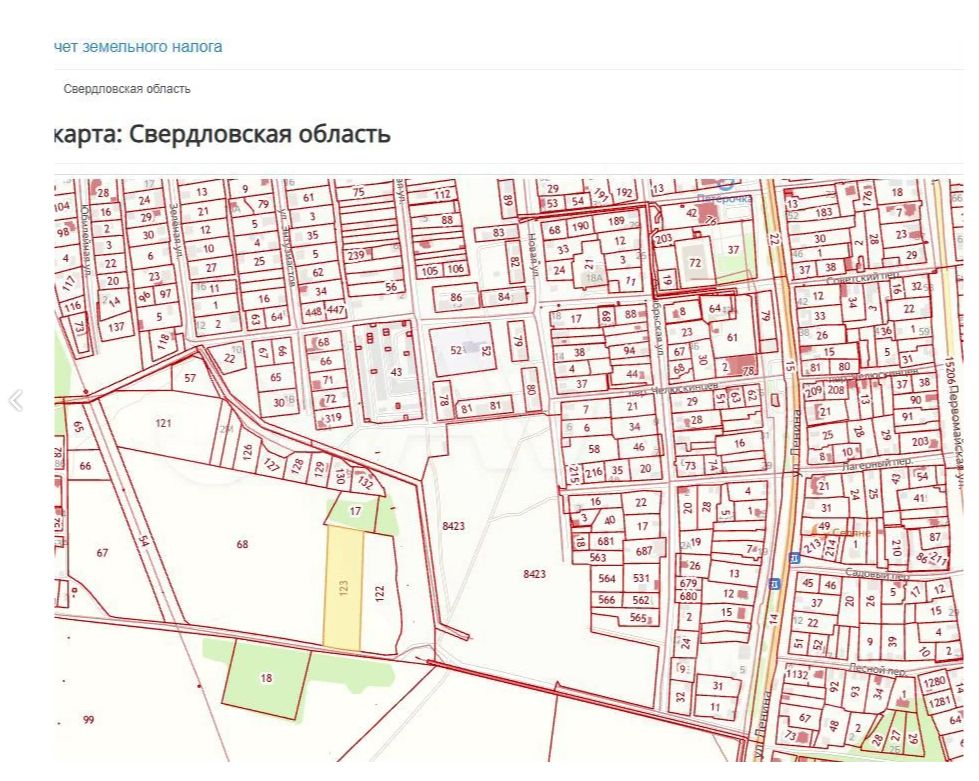Click the previous image chevron arrow
Image resolution: width=979 pixels, height=781 pixels.
tap(16, 400)
